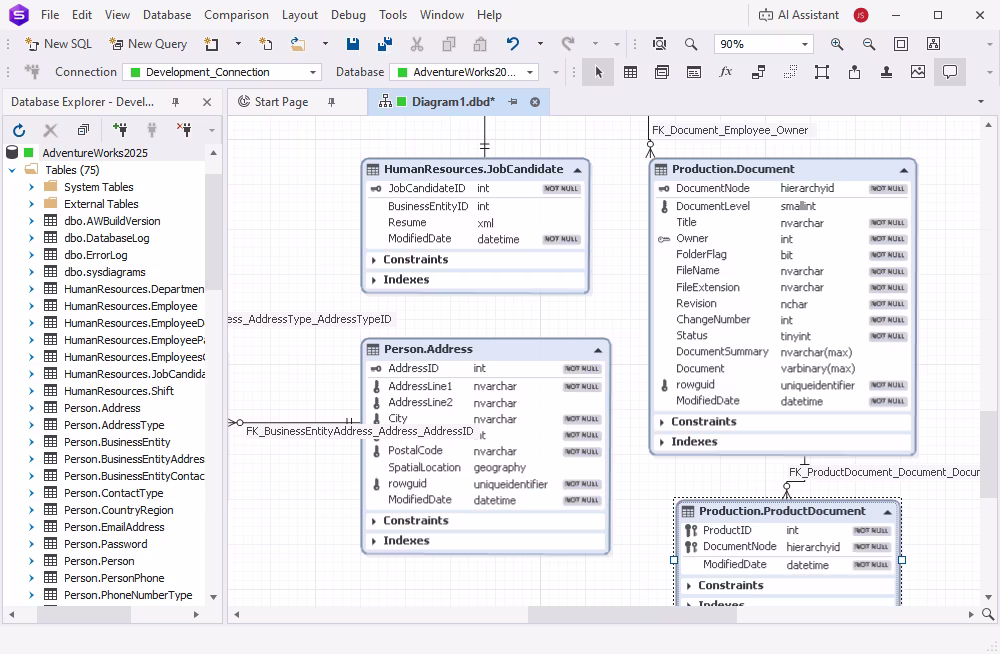Collapse the Production.Document table box

click(x=904, y=170)
